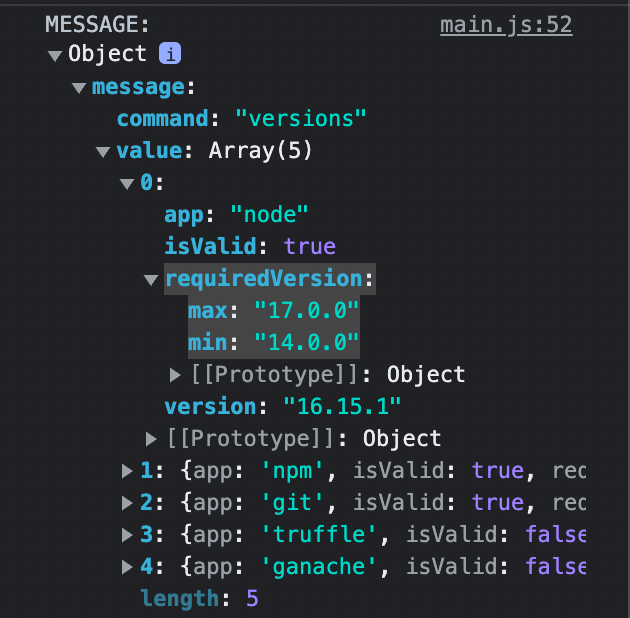Expand array entry 1 for npm
The width and height of the screenshot is (630, 618).
click(127, 471)
